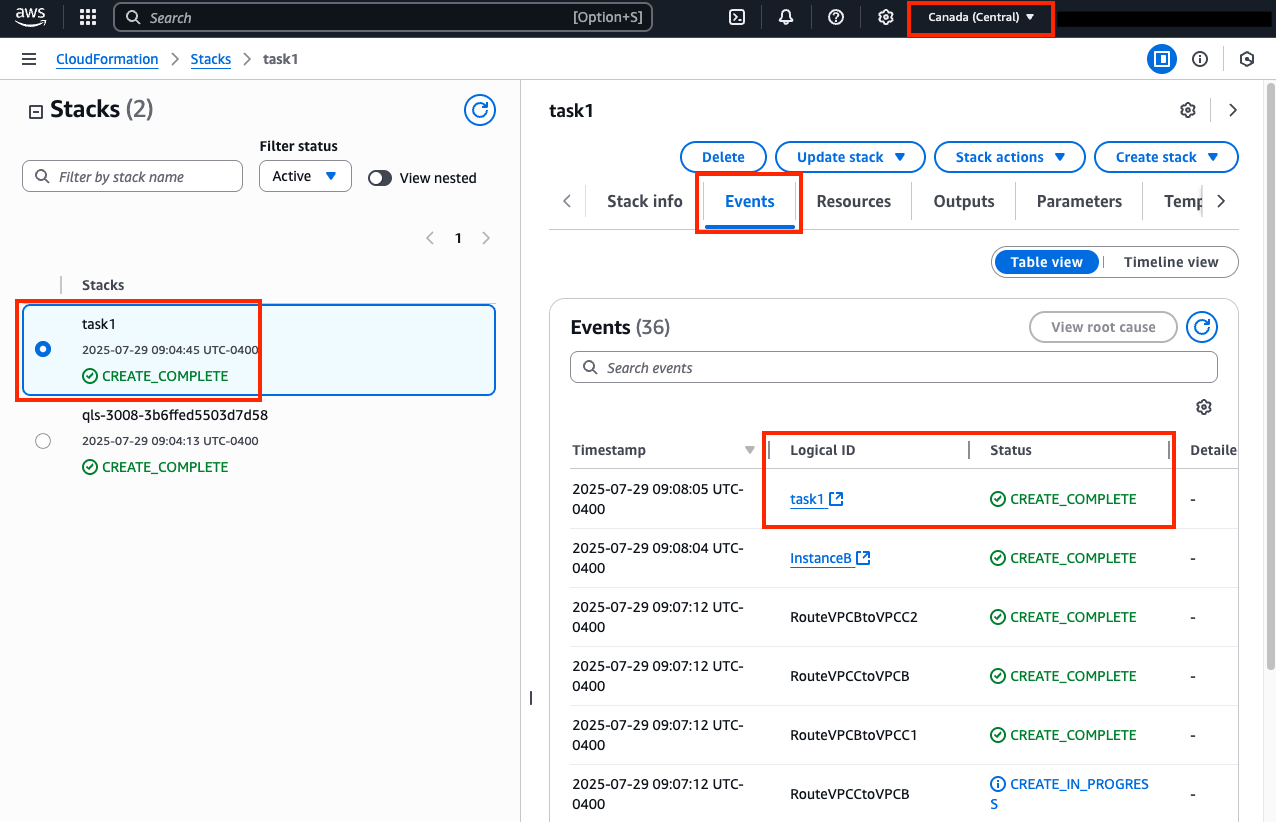Go to CloudFormation breadcrumb link

[107, 59]
